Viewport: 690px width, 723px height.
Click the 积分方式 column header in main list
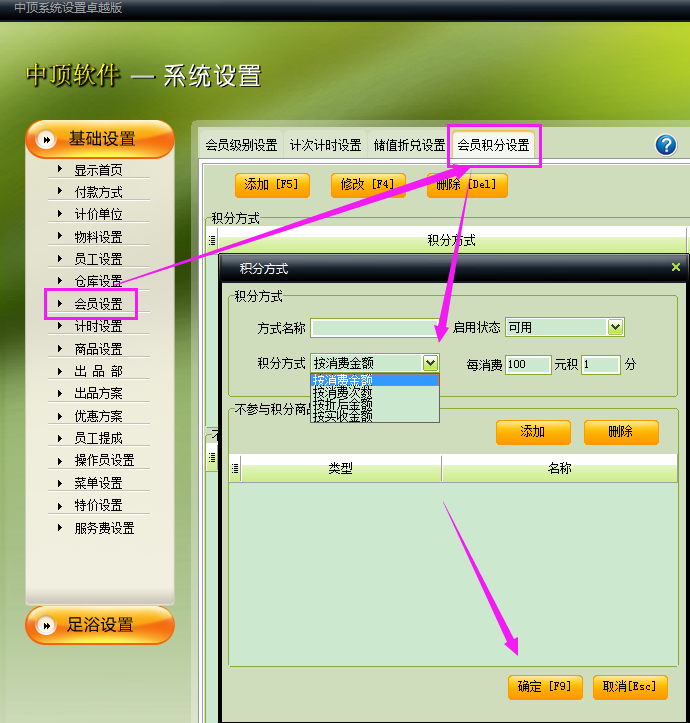[451, 240]
